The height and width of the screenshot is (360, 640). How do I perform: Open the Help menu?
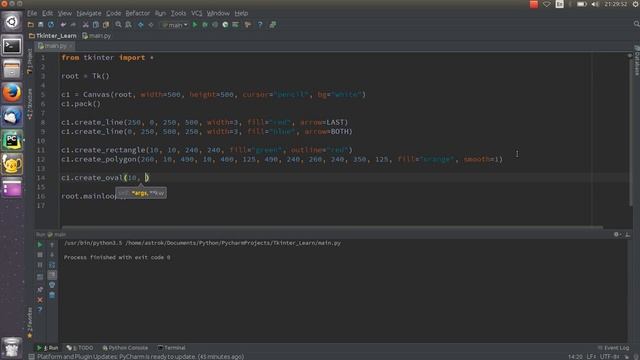[241, 13]
